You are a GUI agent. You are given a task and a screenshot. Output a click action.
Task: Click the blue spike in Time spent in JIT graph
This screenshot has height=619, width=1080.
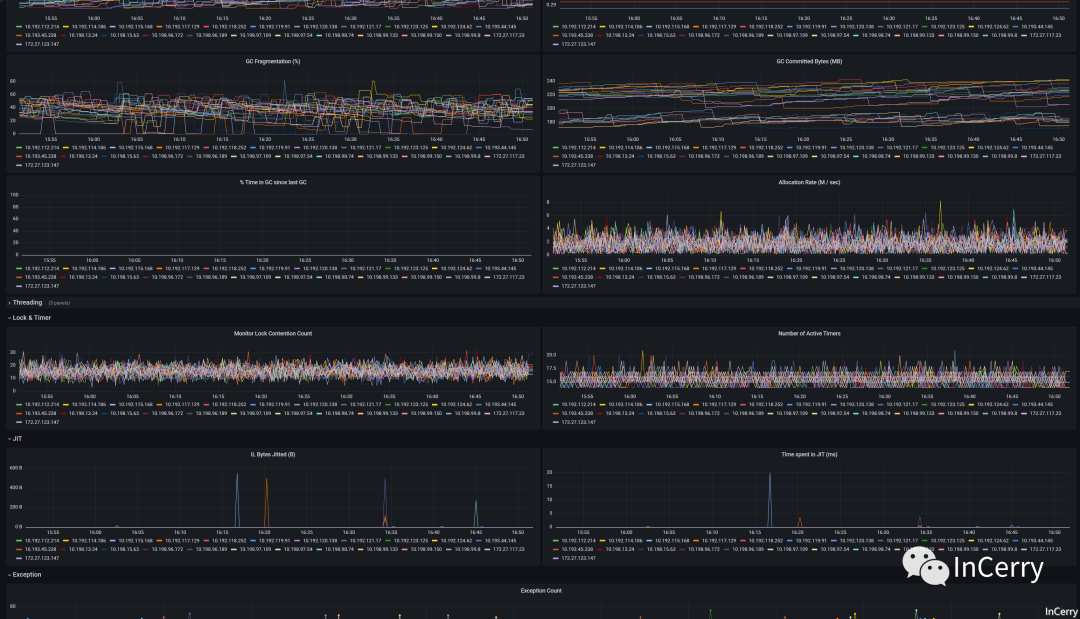point(769,499)
